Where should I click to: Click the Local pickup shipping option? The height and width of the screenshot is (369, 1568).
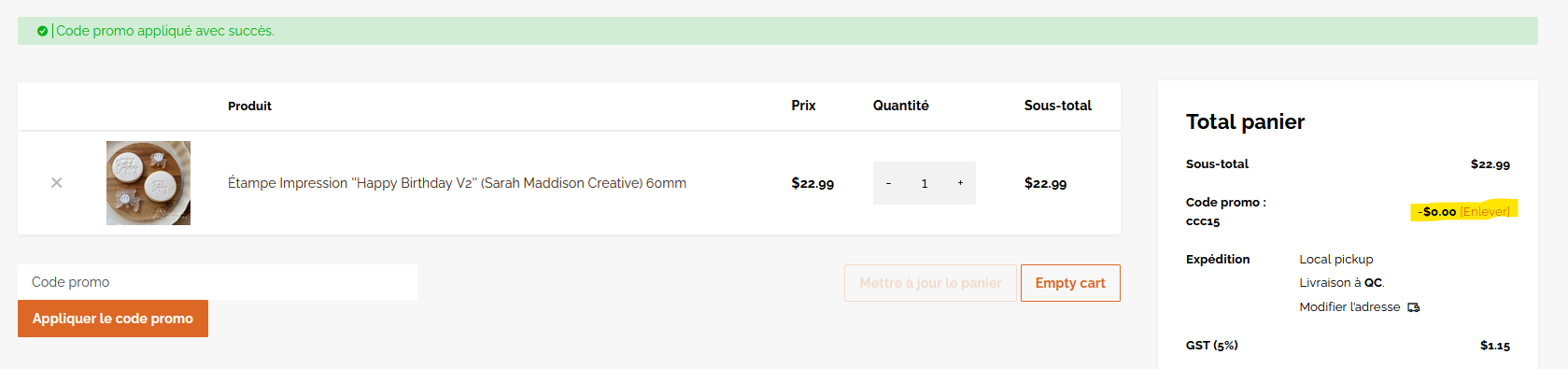click(x=1336, y=260)
